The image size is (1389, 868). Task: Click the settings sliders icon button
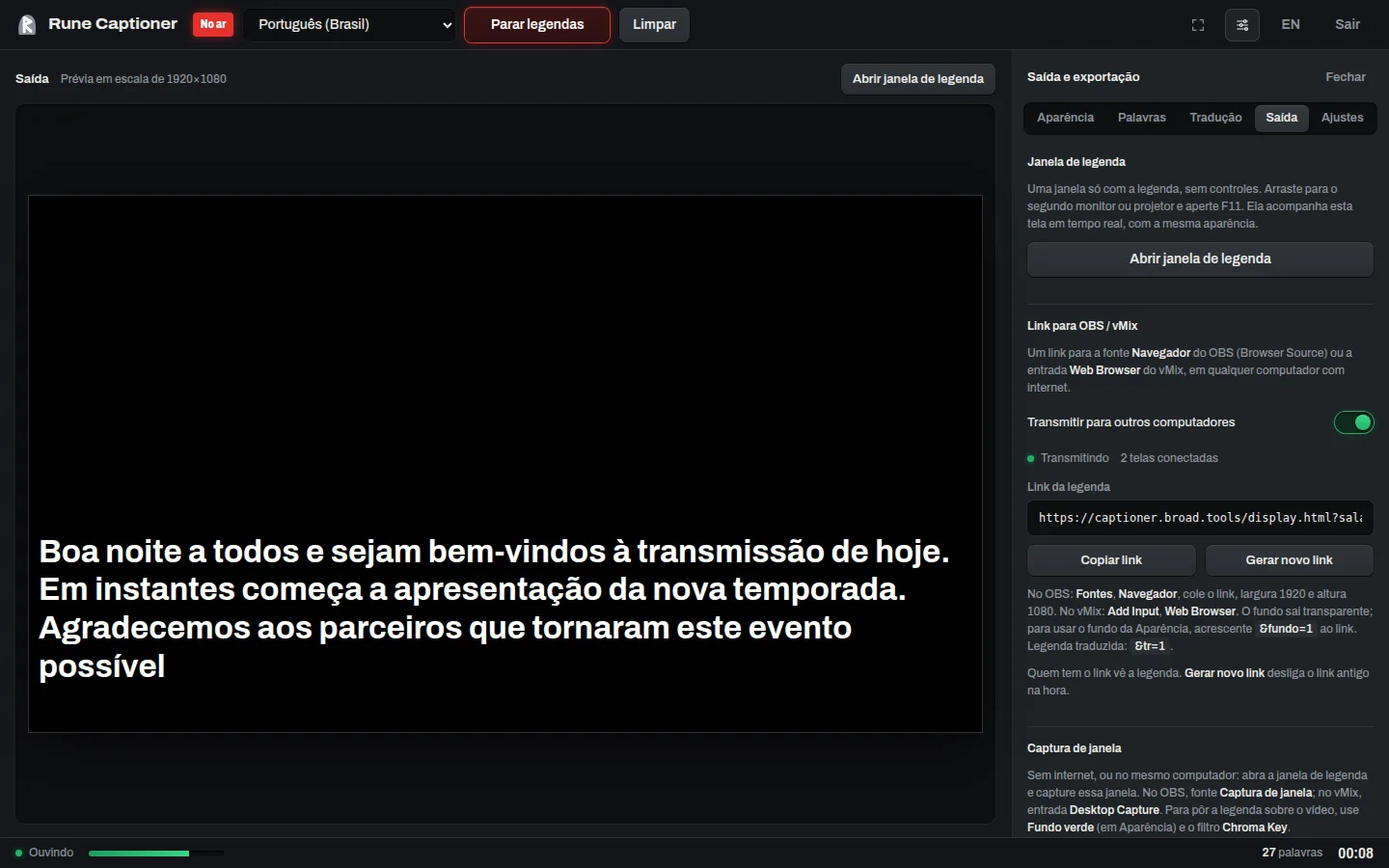pos(1242,25)
